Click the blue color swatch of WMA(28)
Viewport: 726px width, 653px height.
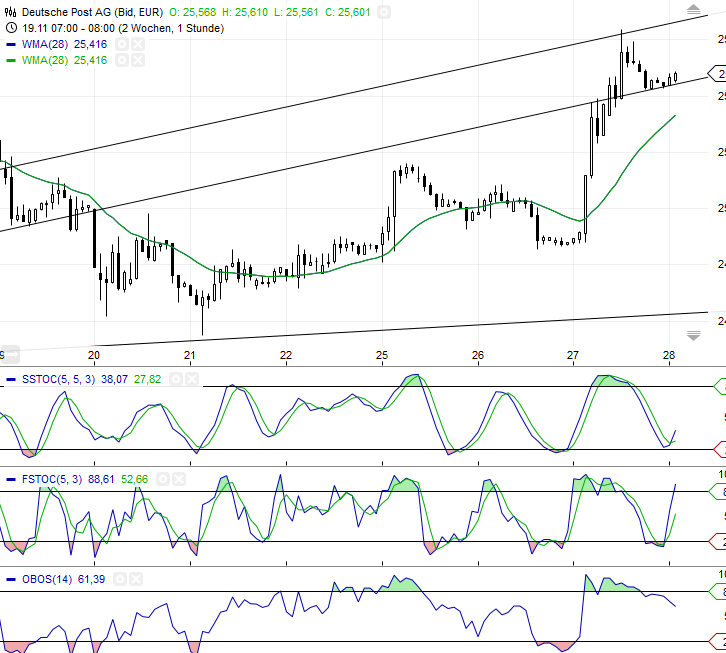click(x=11, y=45)
